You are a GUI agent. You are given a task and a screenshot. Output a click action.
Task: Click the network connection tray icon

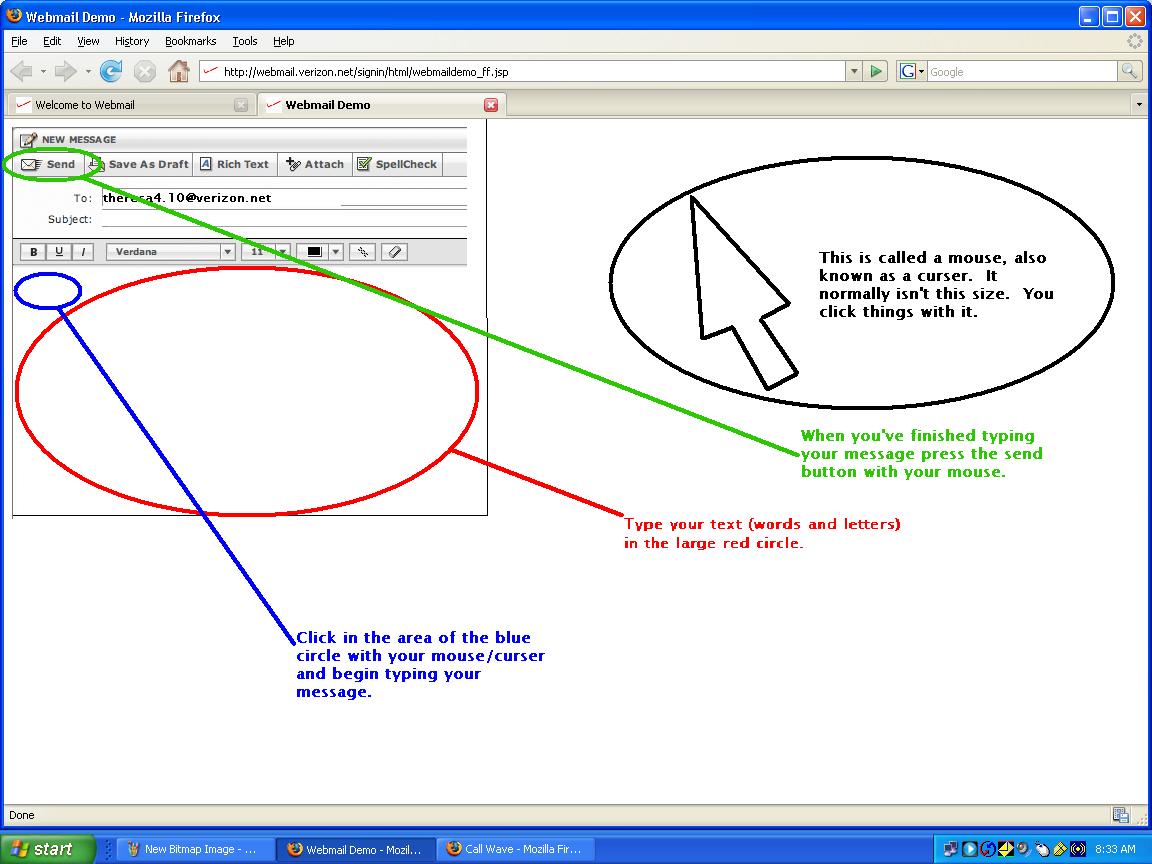(951, 849)
